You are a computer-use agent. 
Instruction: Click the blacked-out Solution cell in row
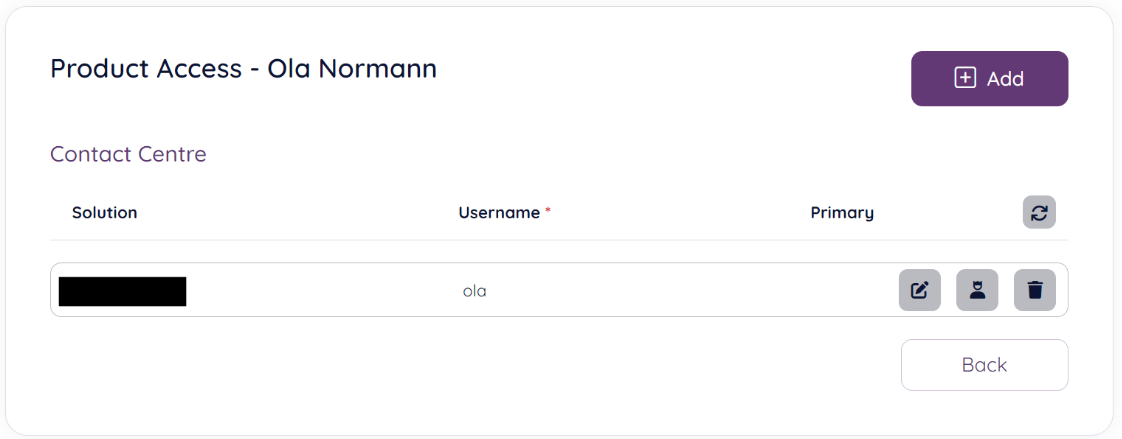pos(122,291)
